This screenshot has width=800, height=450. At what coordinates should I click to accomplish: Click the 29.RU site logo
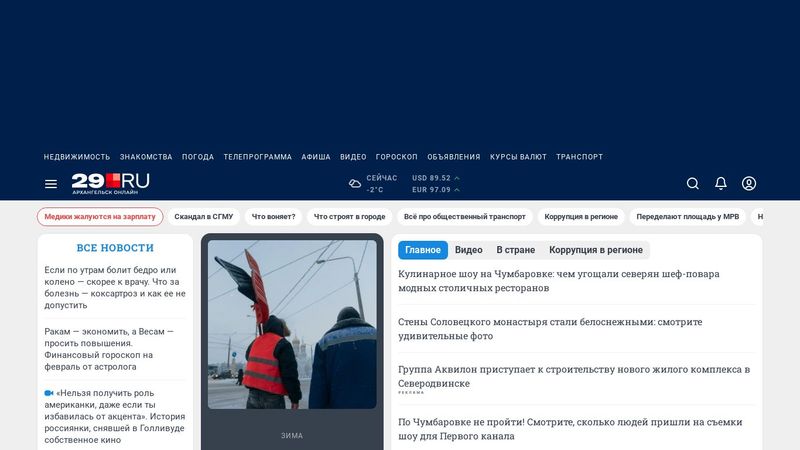click(x=110, y=183)
